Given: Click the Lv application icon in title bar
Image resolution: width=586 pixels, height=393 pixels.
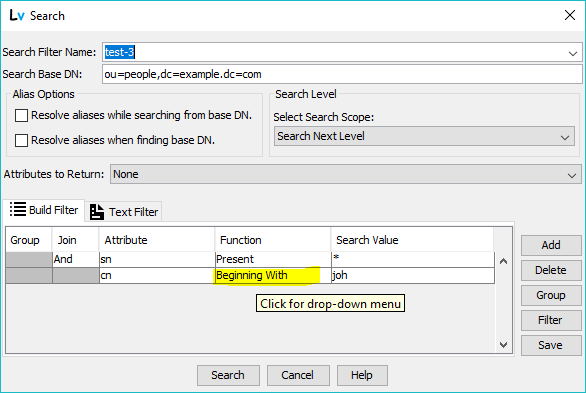Looking at the screenshot, I should pyautogui.click(x=17, y=16).
